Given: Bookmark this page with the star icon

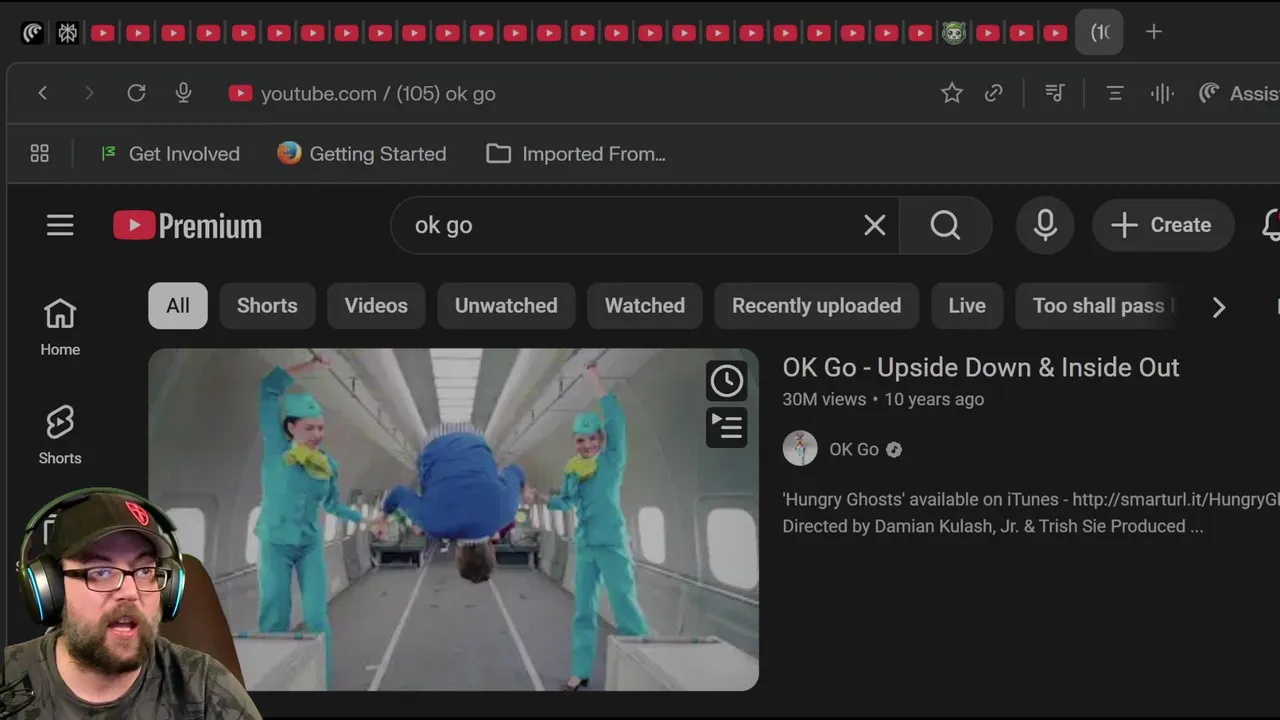Looking at the screenshot, I should [x=952, y=93].
